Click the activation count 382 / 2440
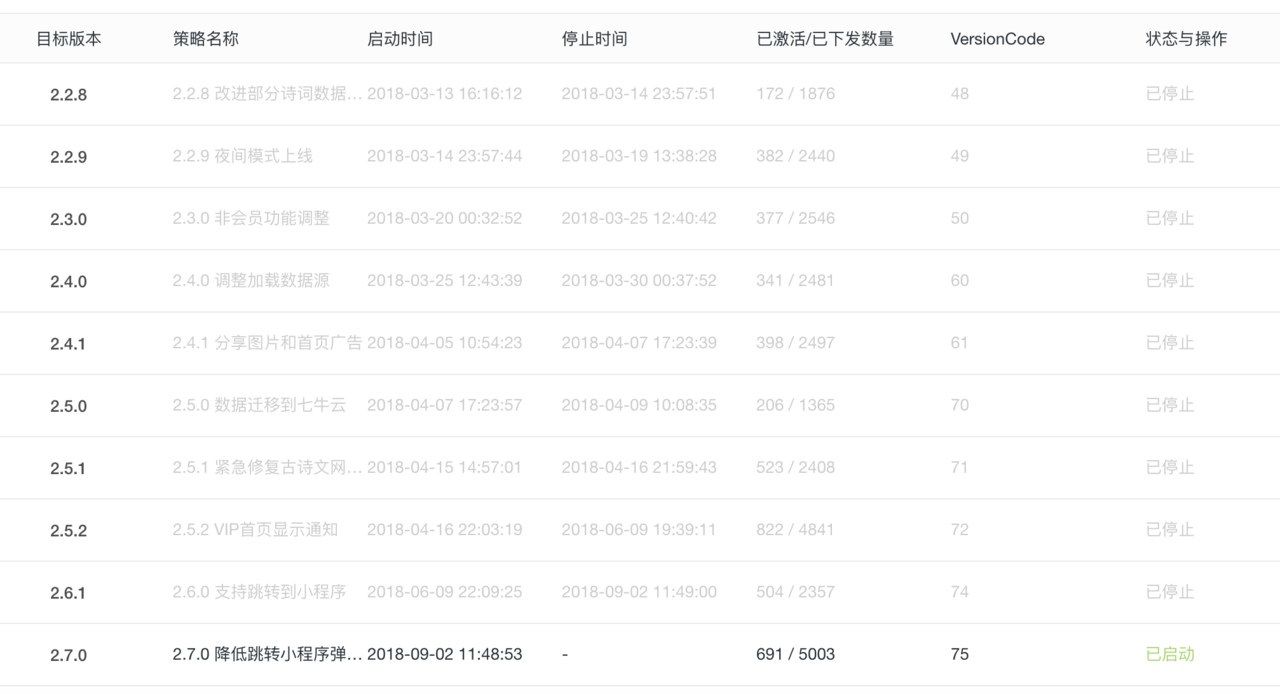Image resolution: width=1280 pixels, height=694 pixels. [795, 156]
